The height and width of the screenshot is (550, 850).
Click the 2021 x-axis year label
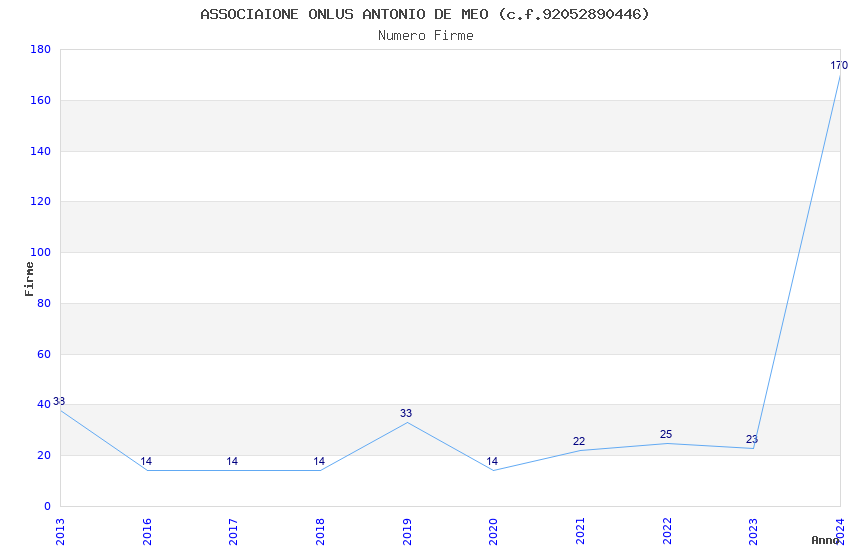pos(580,532)
